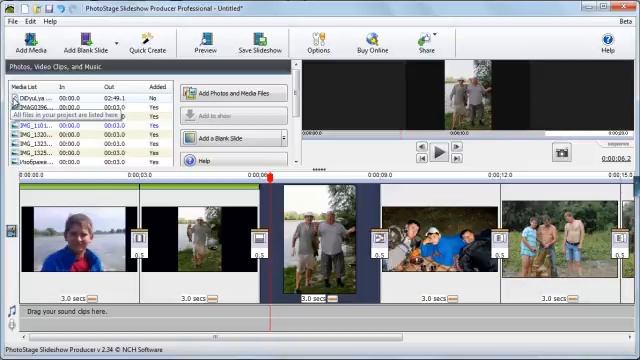This screenshot has height=360, width=640.
Task: Open the Quick Create wizard
Action: point(147,43)
